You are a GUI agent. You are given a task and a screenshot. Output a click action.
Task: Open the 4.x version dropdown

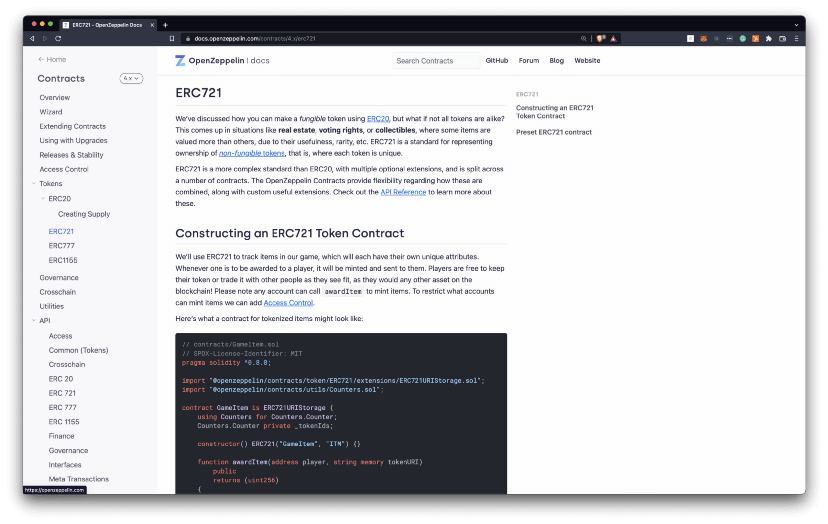[x=131, y=78]
